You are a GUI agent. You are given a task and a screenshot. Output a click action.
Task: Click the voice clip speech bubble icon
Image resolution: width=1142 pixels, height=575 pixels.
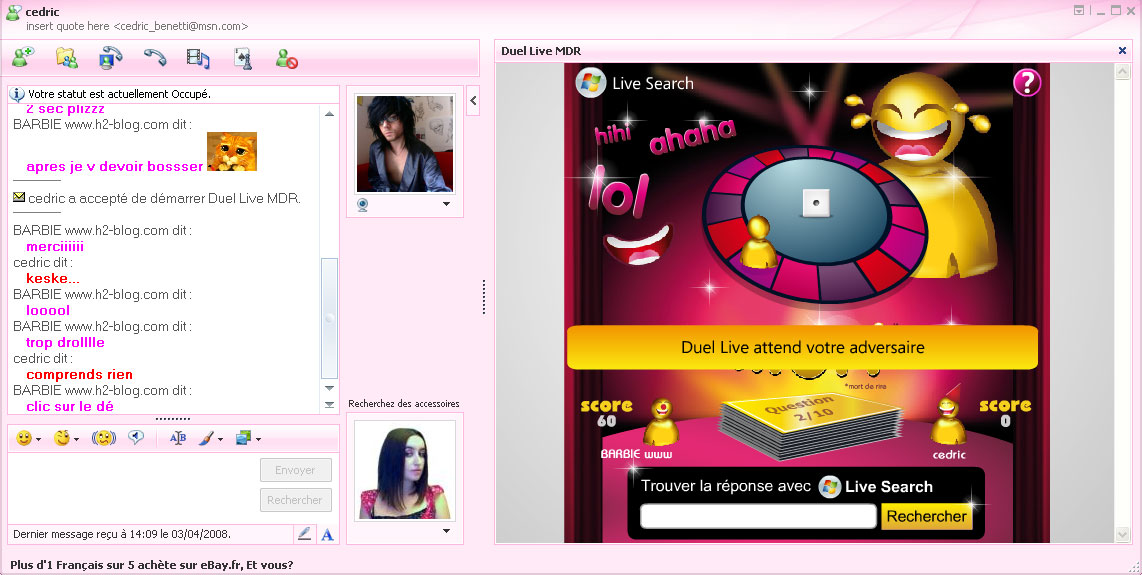[x=136, y=438]
